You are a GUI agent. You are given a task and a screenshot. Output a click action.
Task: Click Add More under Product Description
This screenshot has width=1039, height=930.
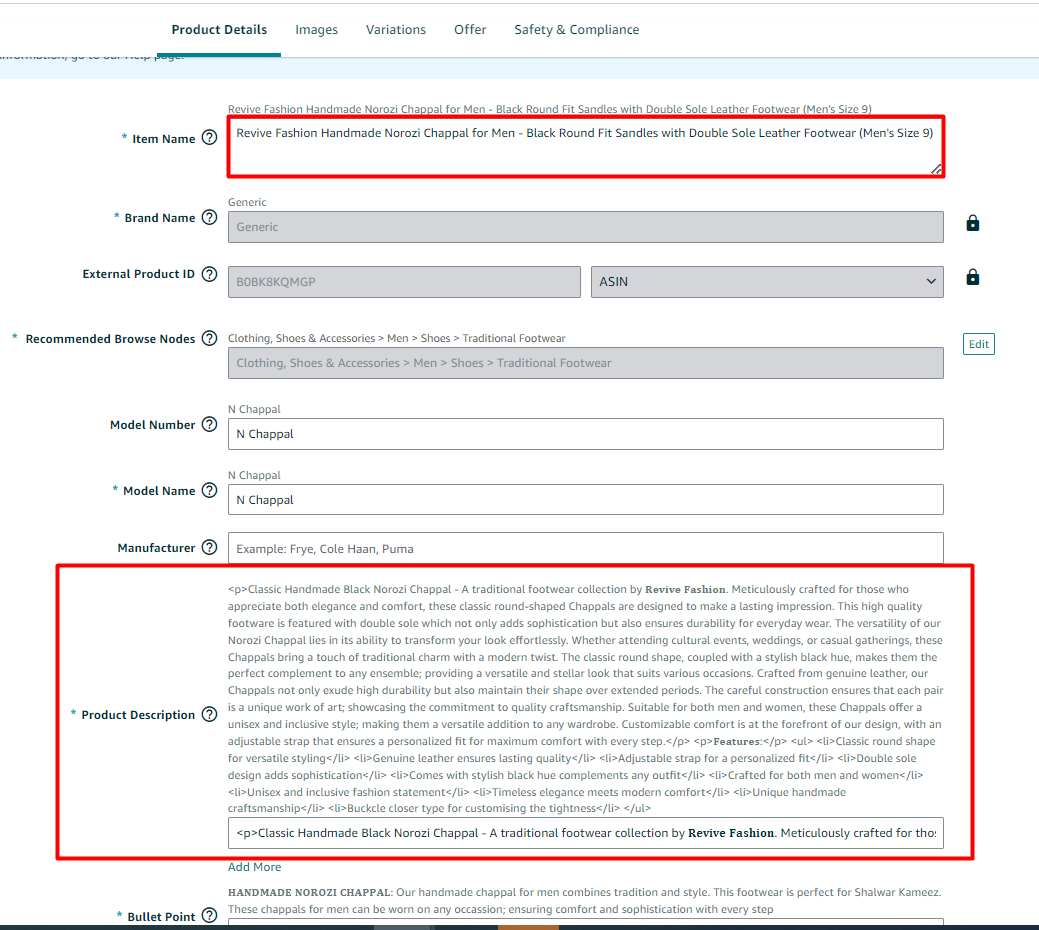click(254, 867)
